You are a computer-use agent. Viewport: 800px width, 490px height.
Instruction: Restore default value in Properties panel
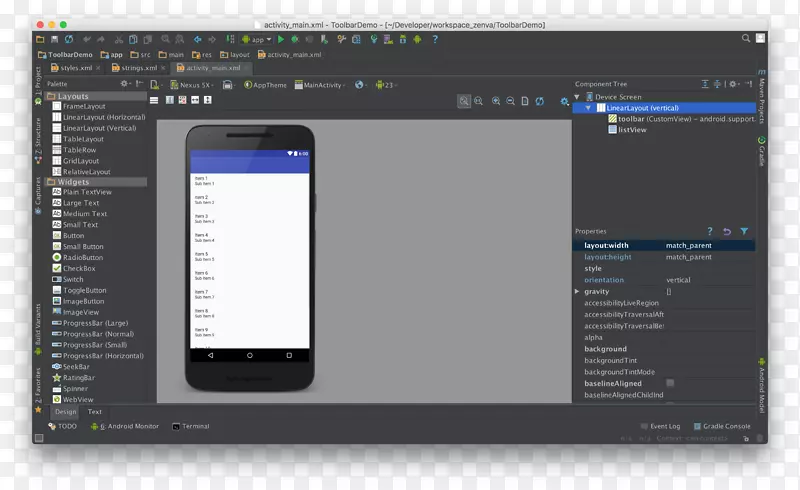click(727, 231)
